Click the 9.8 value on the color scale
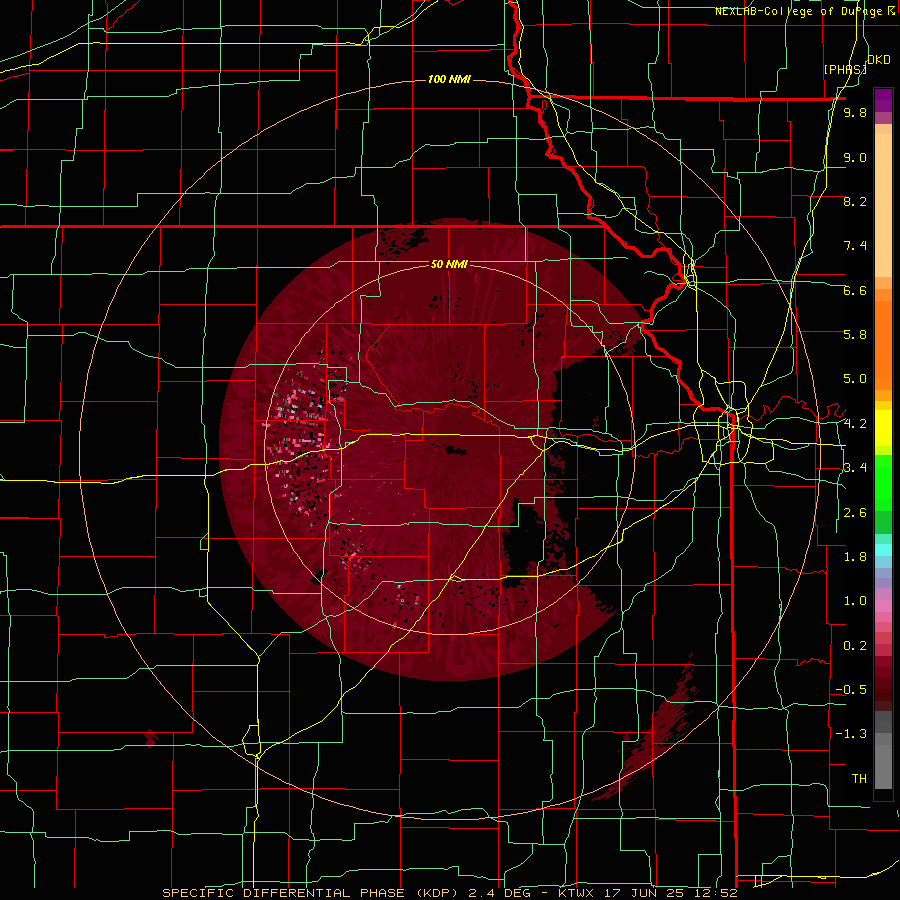The image size is (900, 900). 855,112
